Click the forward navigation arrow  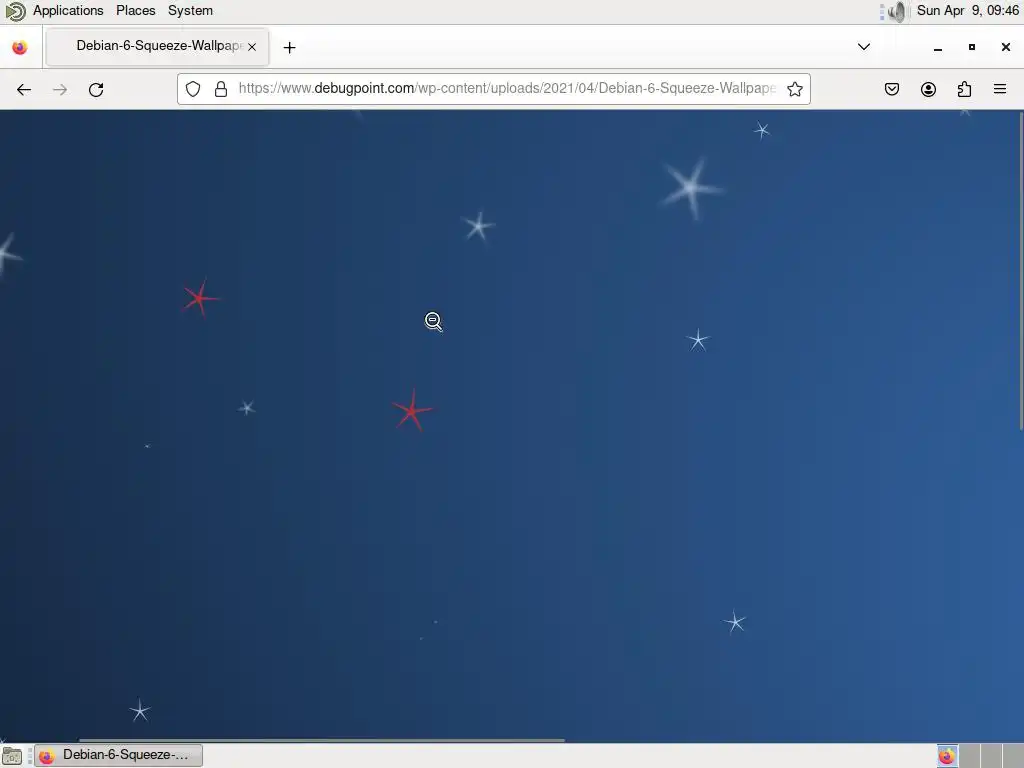click(x=60, y=89)
